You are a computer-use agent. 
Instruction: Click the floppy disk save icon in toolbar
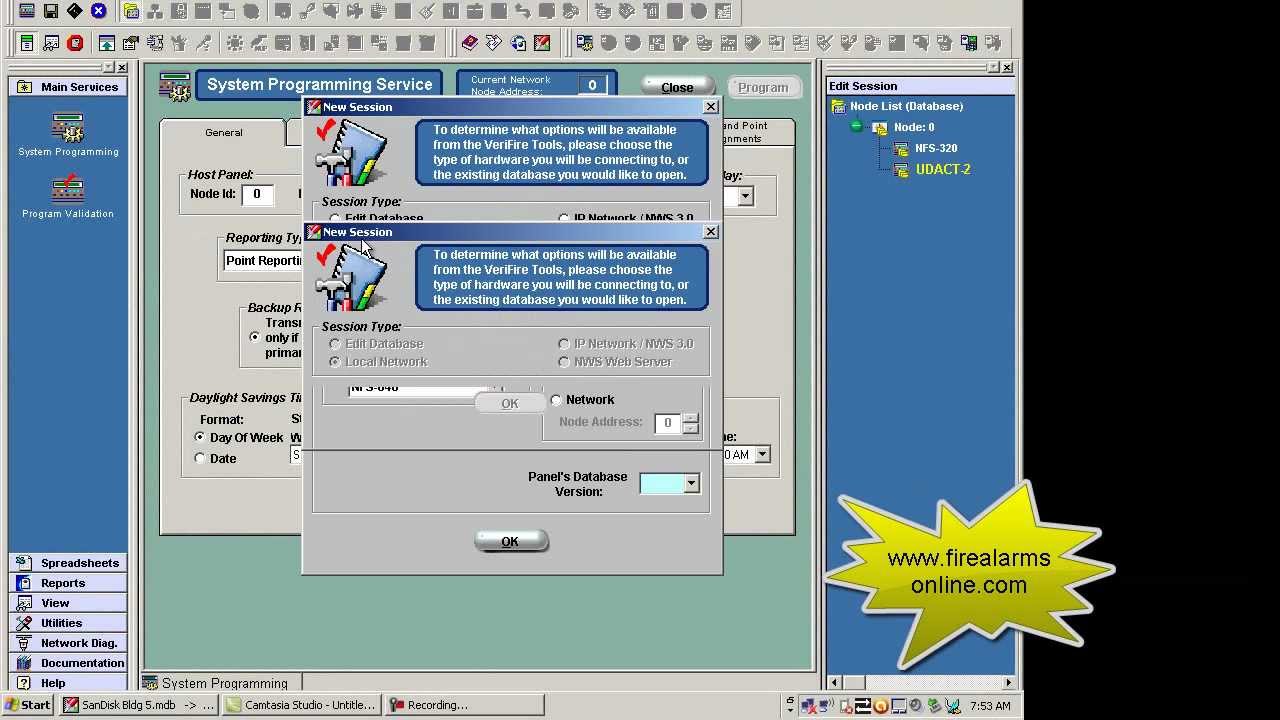tap(51, 12)
